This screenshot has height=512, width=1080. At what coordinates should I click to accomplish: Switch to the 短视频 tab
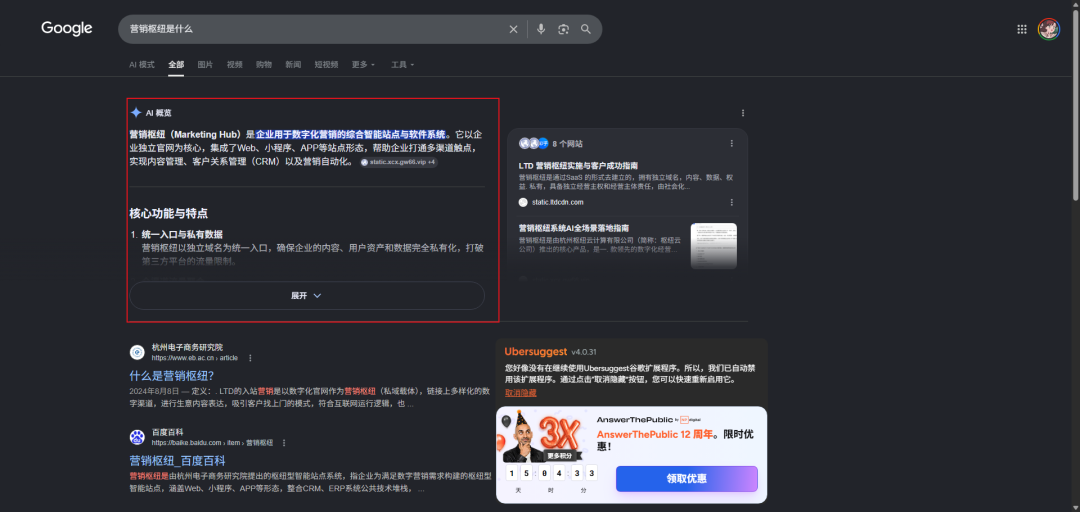click(326, 64)
